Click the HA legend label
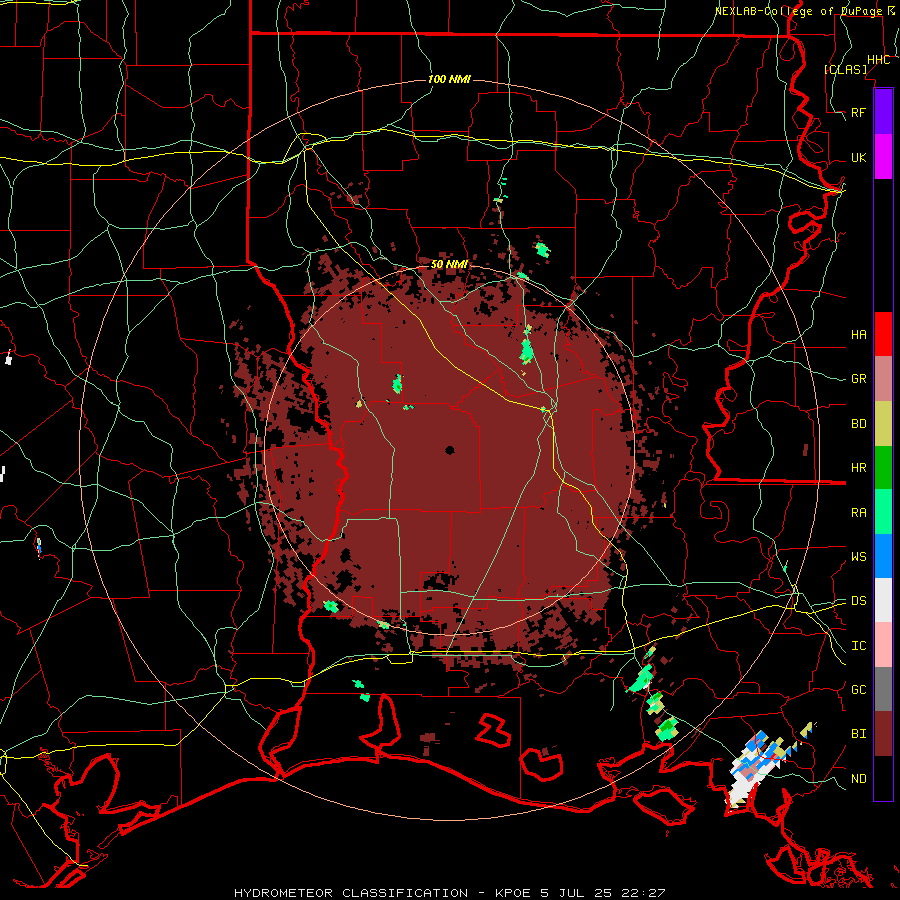This screenshot has width=900, height=900. click(858, 335)
